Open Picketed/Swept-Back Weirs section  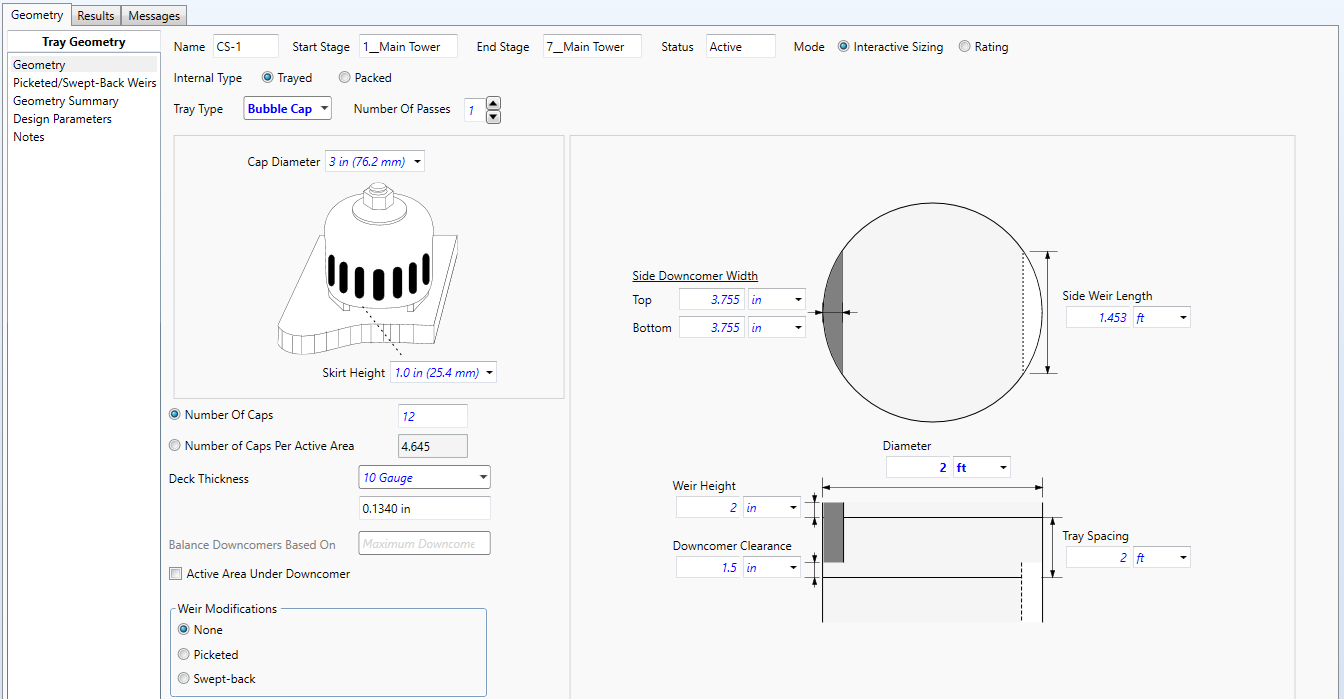click(x=84, y=83)
